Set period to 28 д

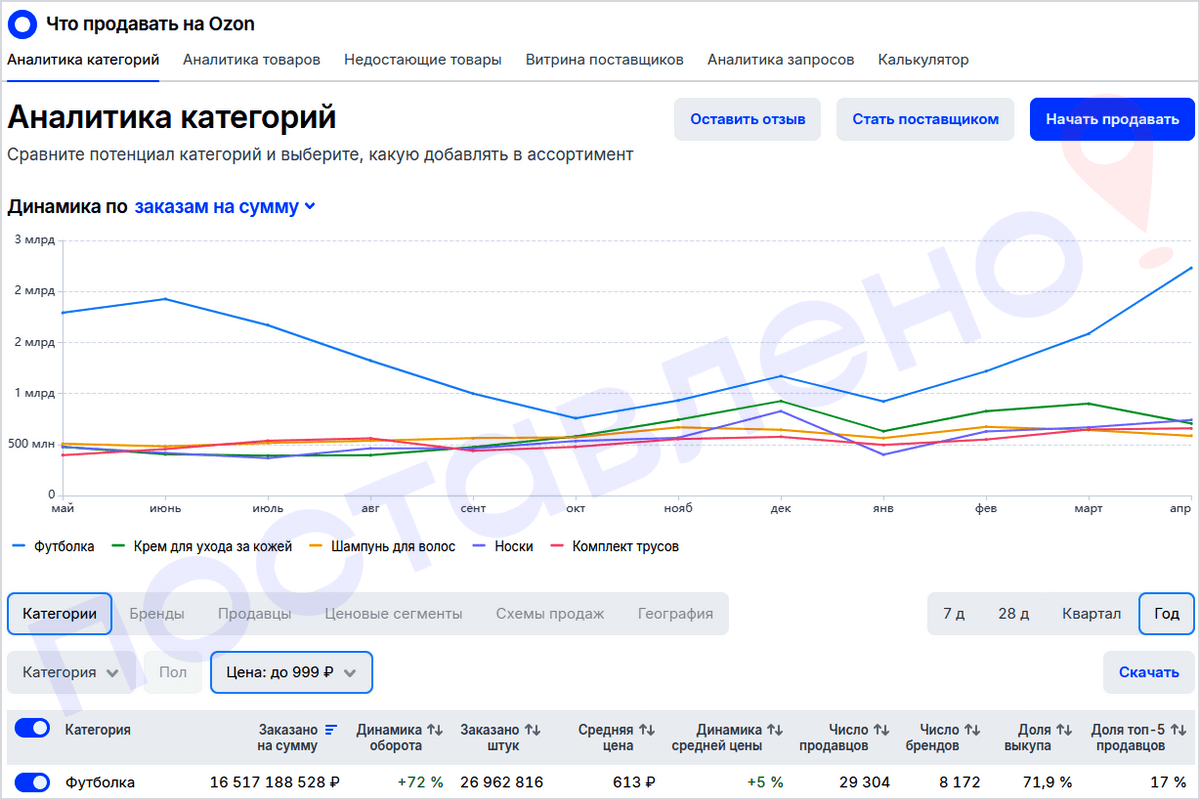[x=1014, y=613]
